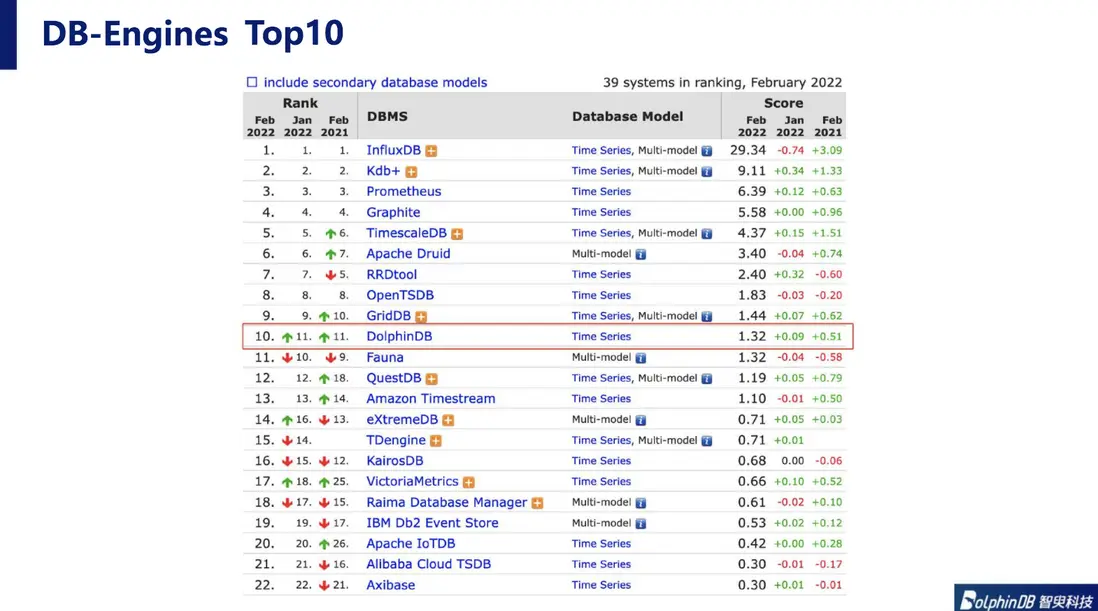Viewport: 1098px width, 611px height.
Task: Open the IBM Db2 Event Store link
Action: point(432,523)
